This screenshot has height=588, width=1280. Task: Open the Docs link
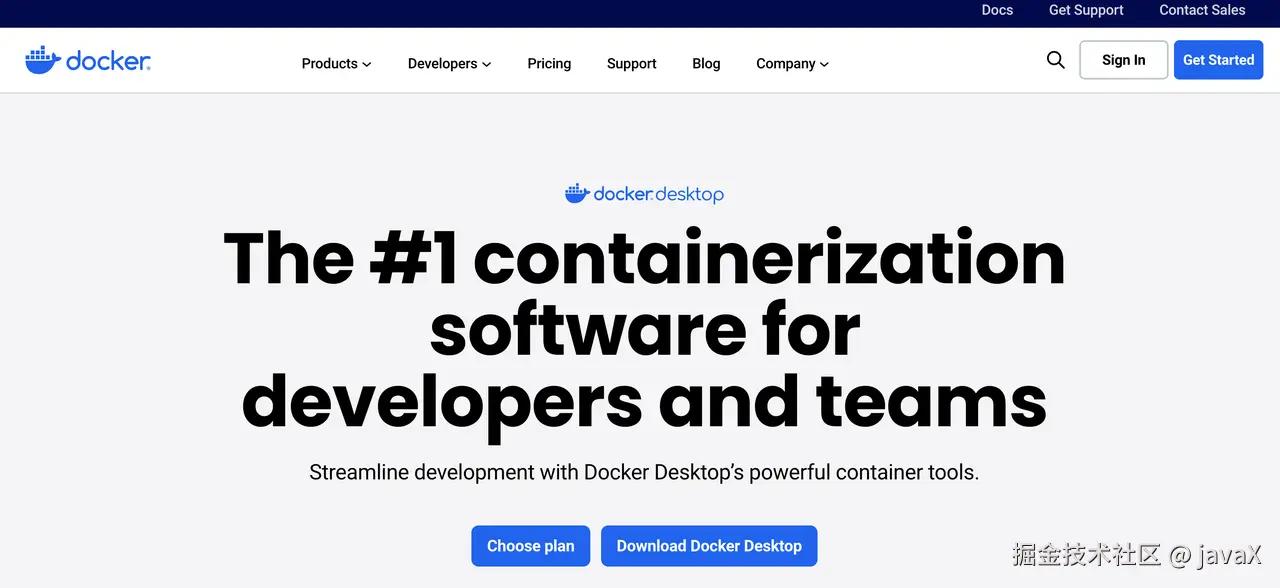(x=997, y=10)
